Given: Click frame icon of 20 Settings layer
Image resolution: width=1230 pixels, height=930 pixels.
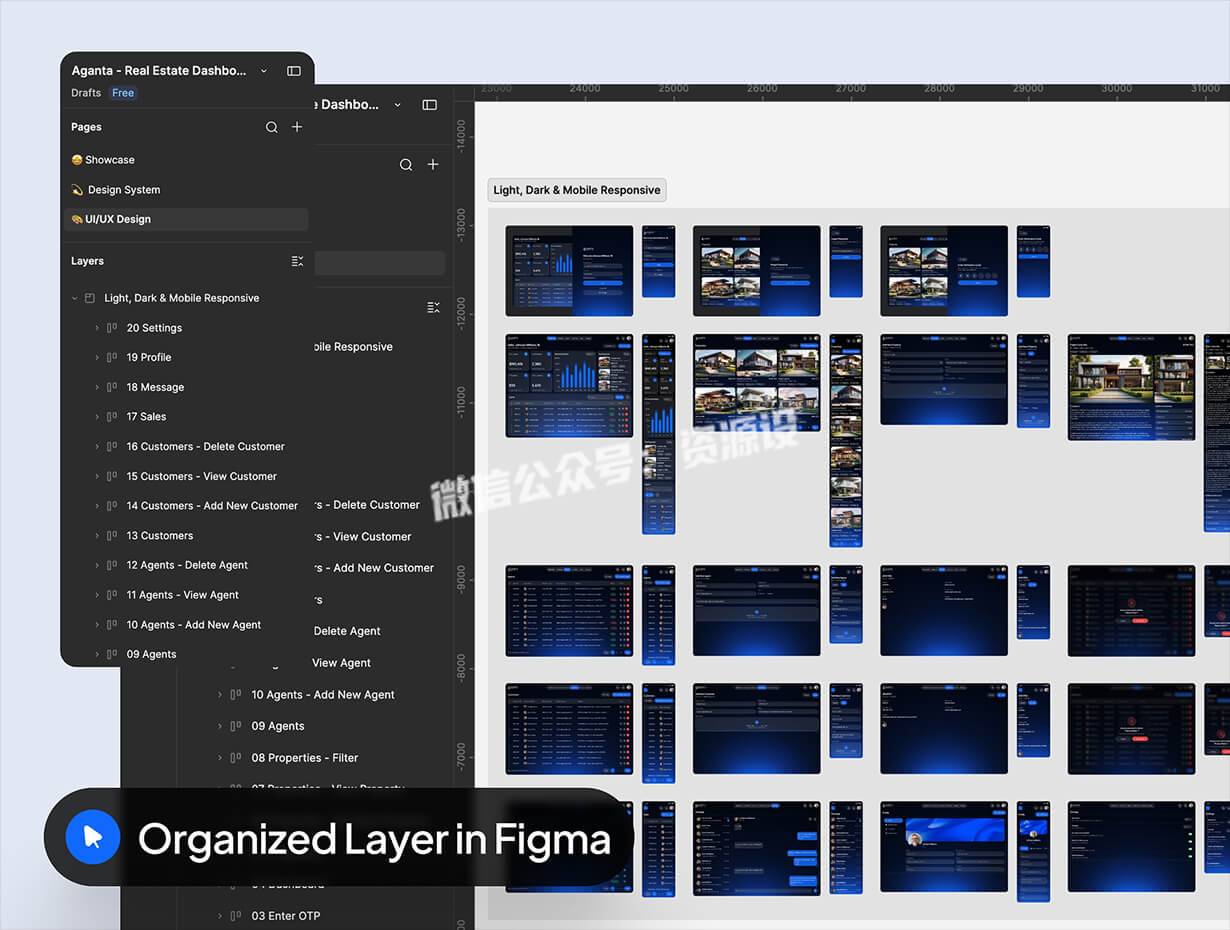Looking at the screenshot, I should click(112, 328).
